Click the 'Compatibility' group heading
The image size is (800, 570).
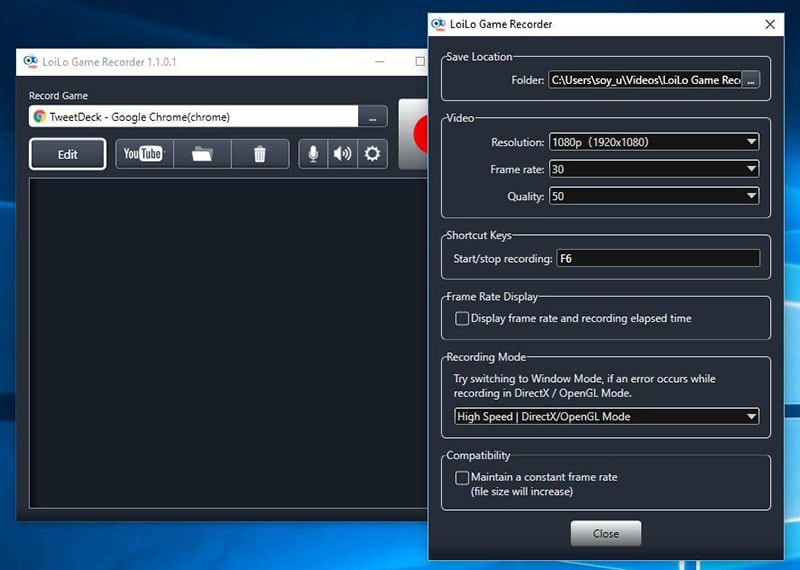coord(478,455)
